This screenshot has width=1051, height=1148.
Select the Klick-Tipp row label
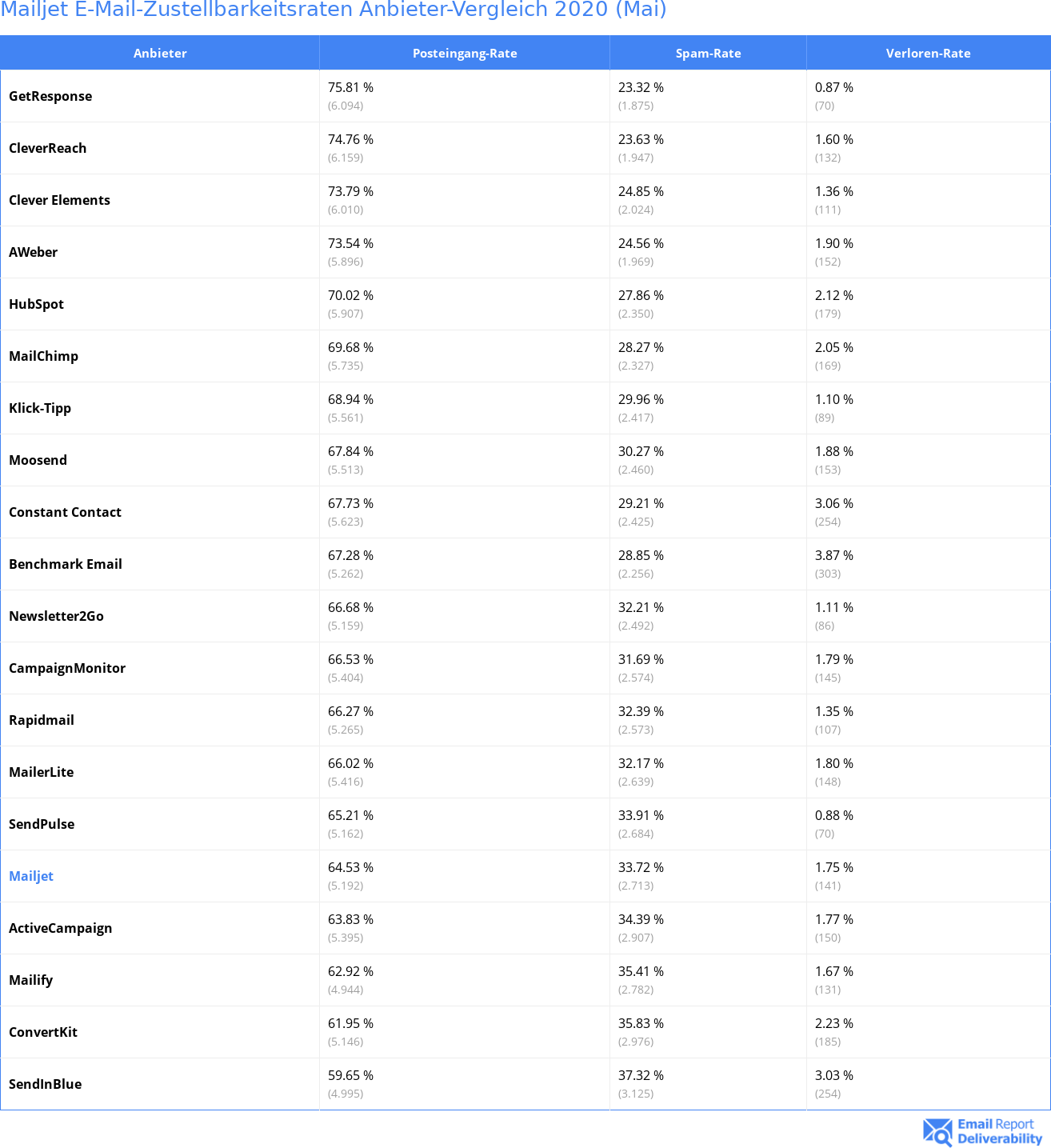(x=40, y=408)
